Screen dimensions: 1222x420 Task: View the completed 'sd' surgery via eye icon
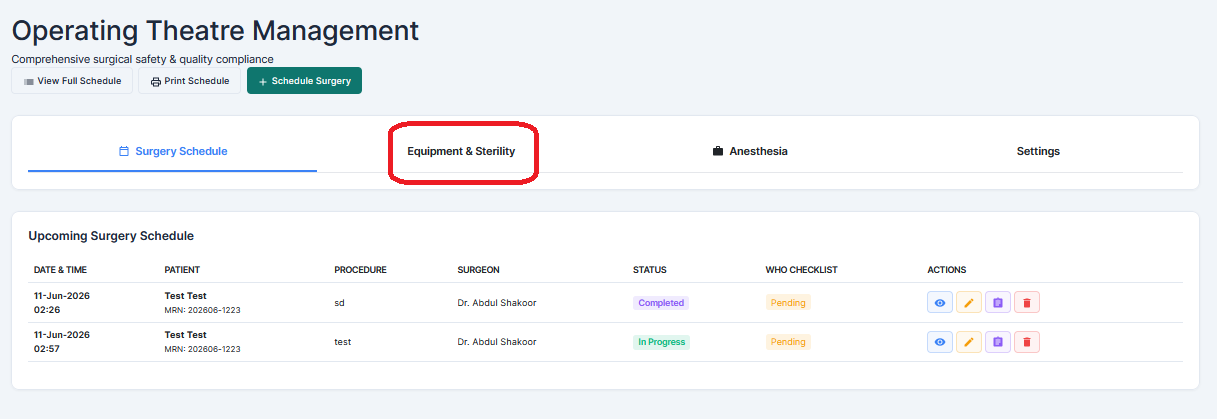point(940,303)
